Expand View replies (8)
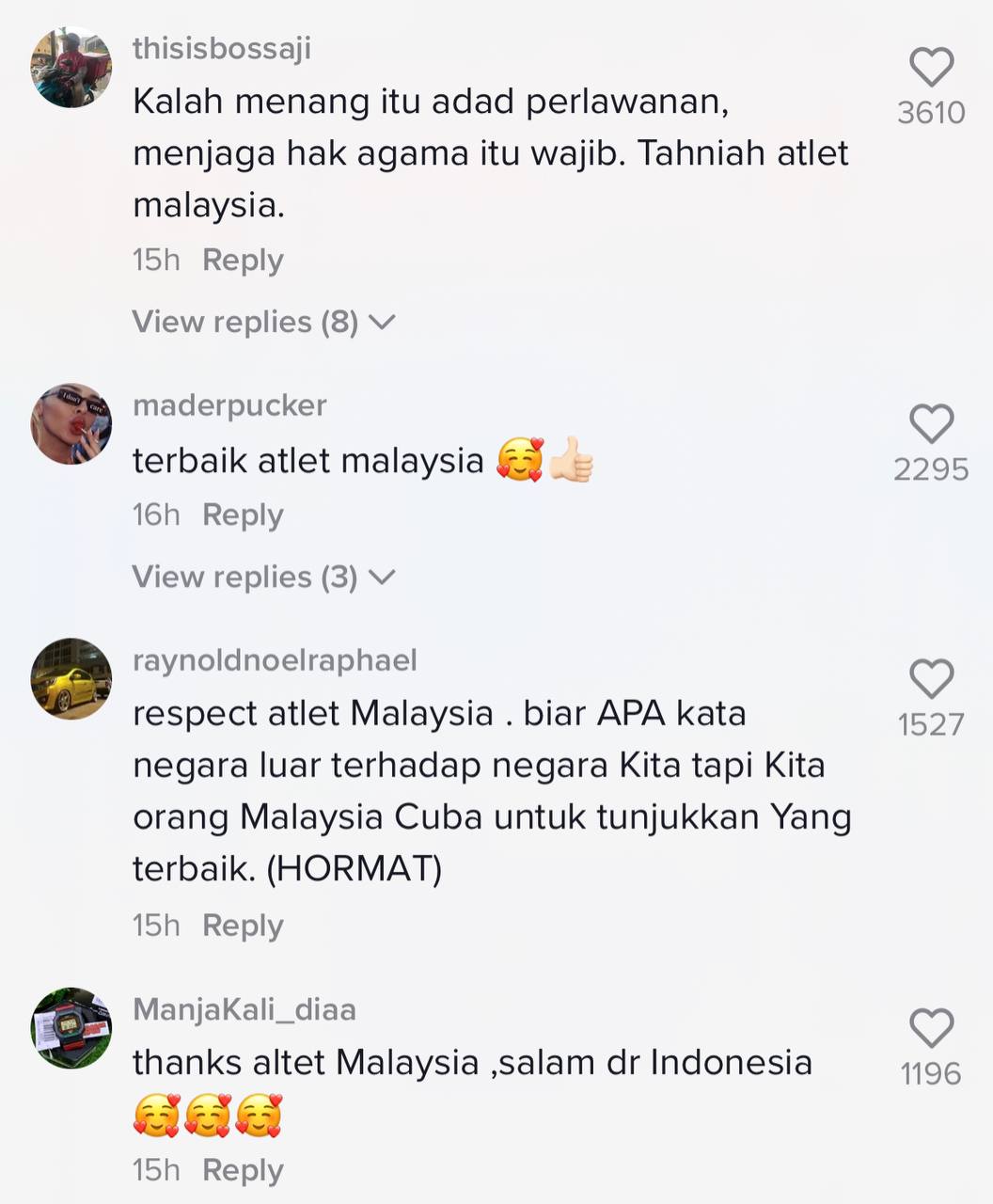The width and height of the screenshot is (993, 1204). [x=263, y=322]
